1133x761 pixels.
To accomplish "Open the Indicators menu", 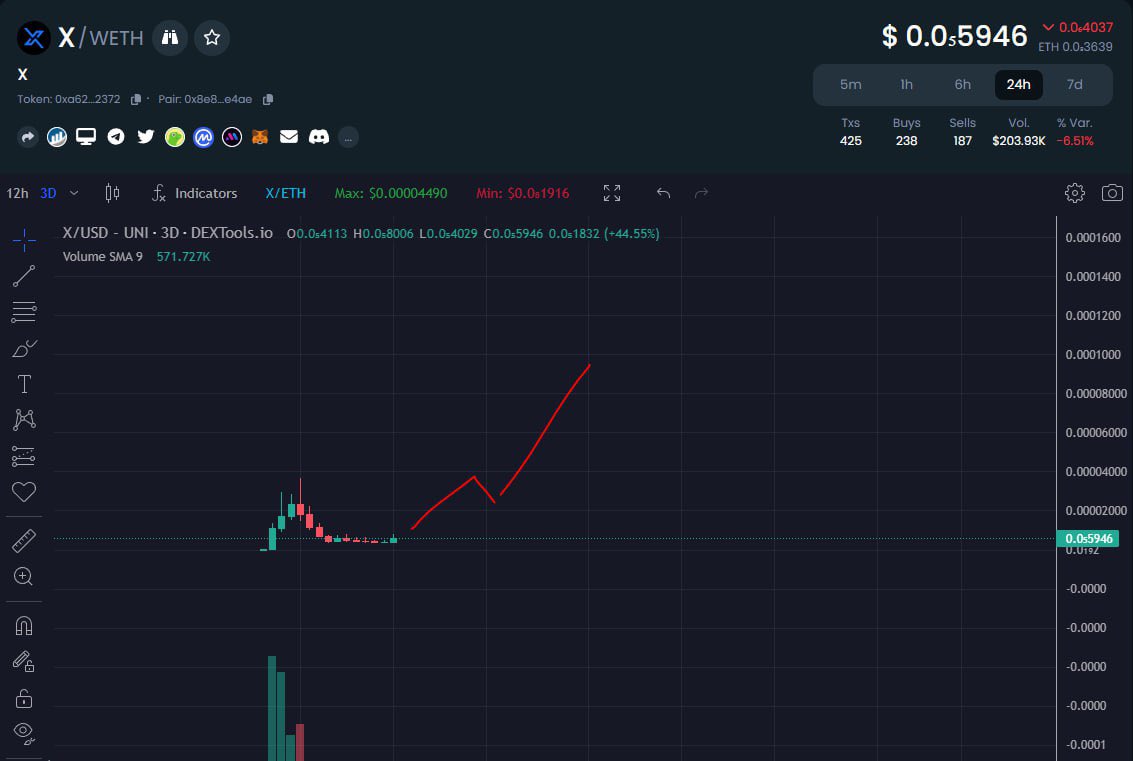I will click(x=195, y=193).
